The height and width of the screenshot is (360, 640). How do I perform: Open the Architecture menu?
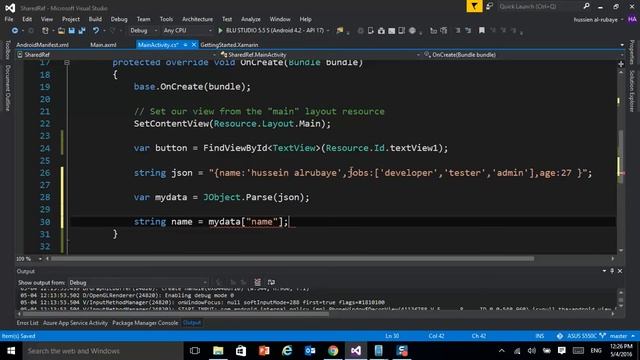tap(198, 19)
